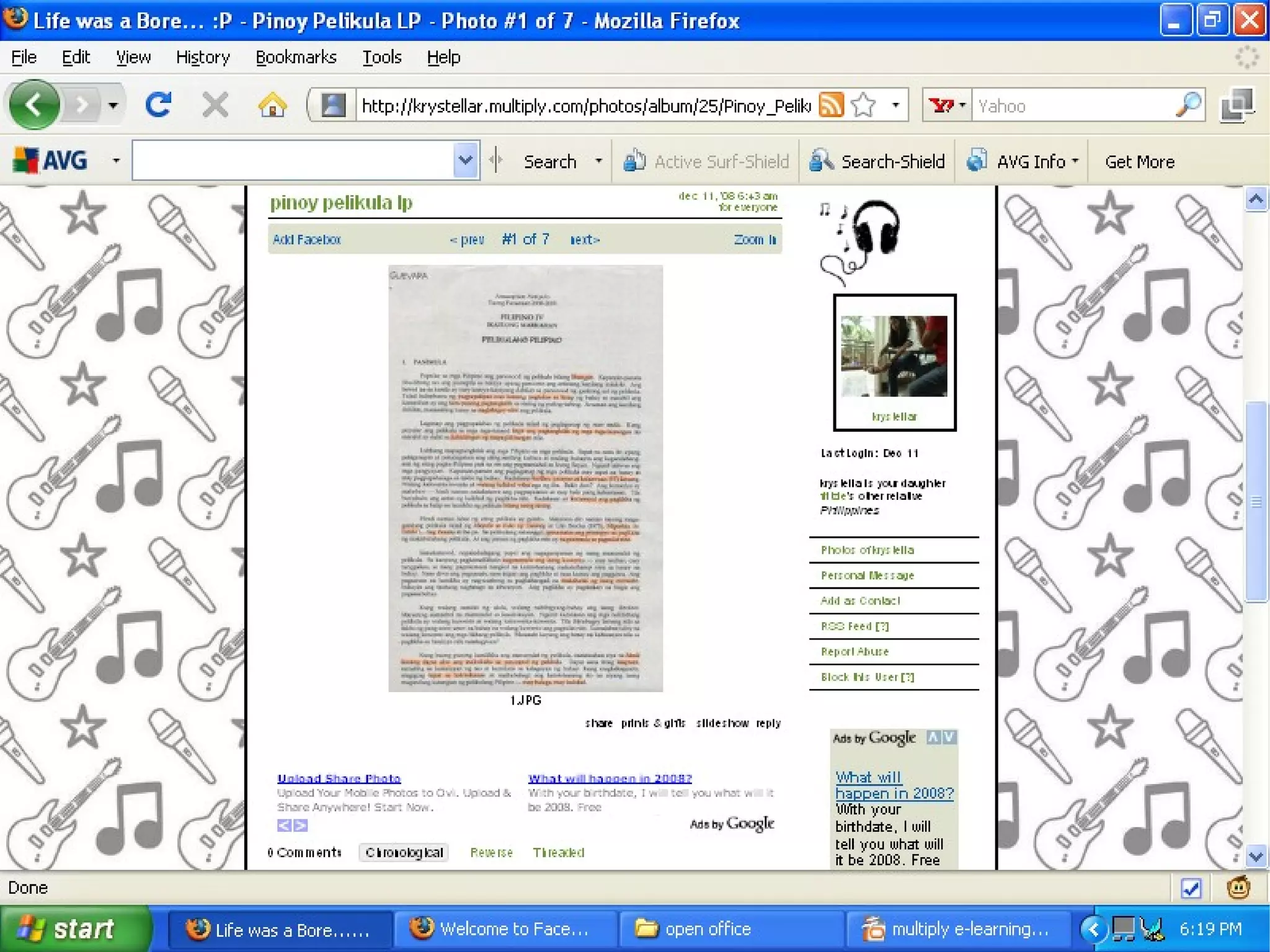Click the status bar checkmark icon
1270x952 pixels.
point(1191,888)
